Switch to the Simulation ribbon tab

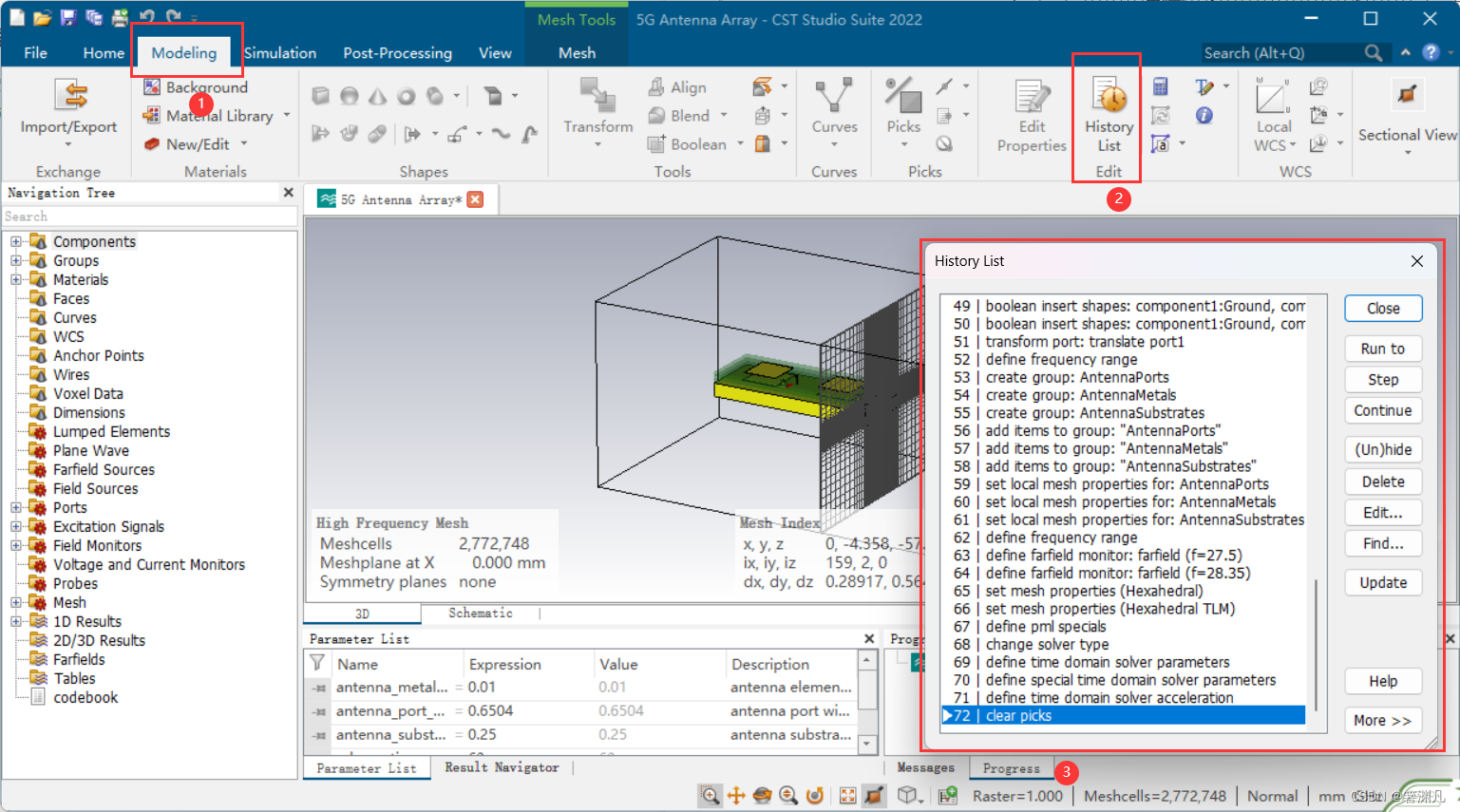click(280, 53)
